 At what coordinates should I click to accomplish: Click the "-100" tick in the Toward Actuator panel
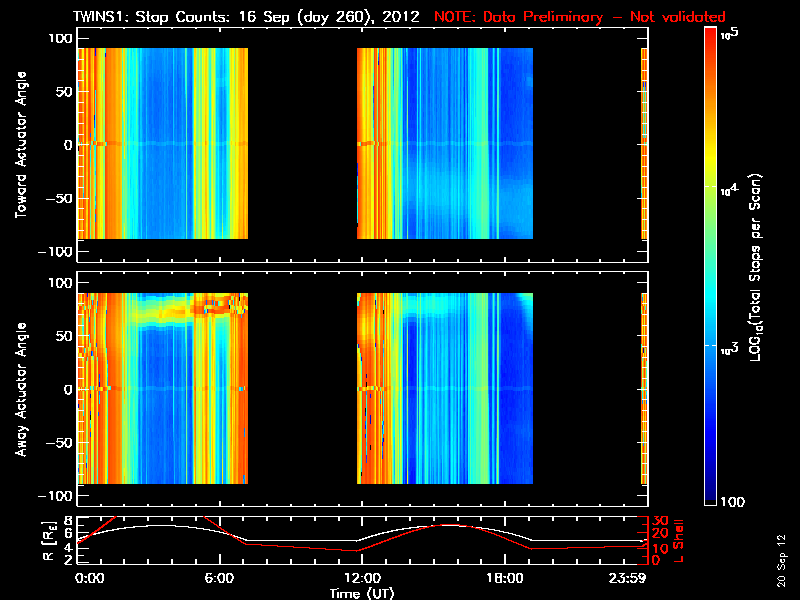[x=55, y=251]
